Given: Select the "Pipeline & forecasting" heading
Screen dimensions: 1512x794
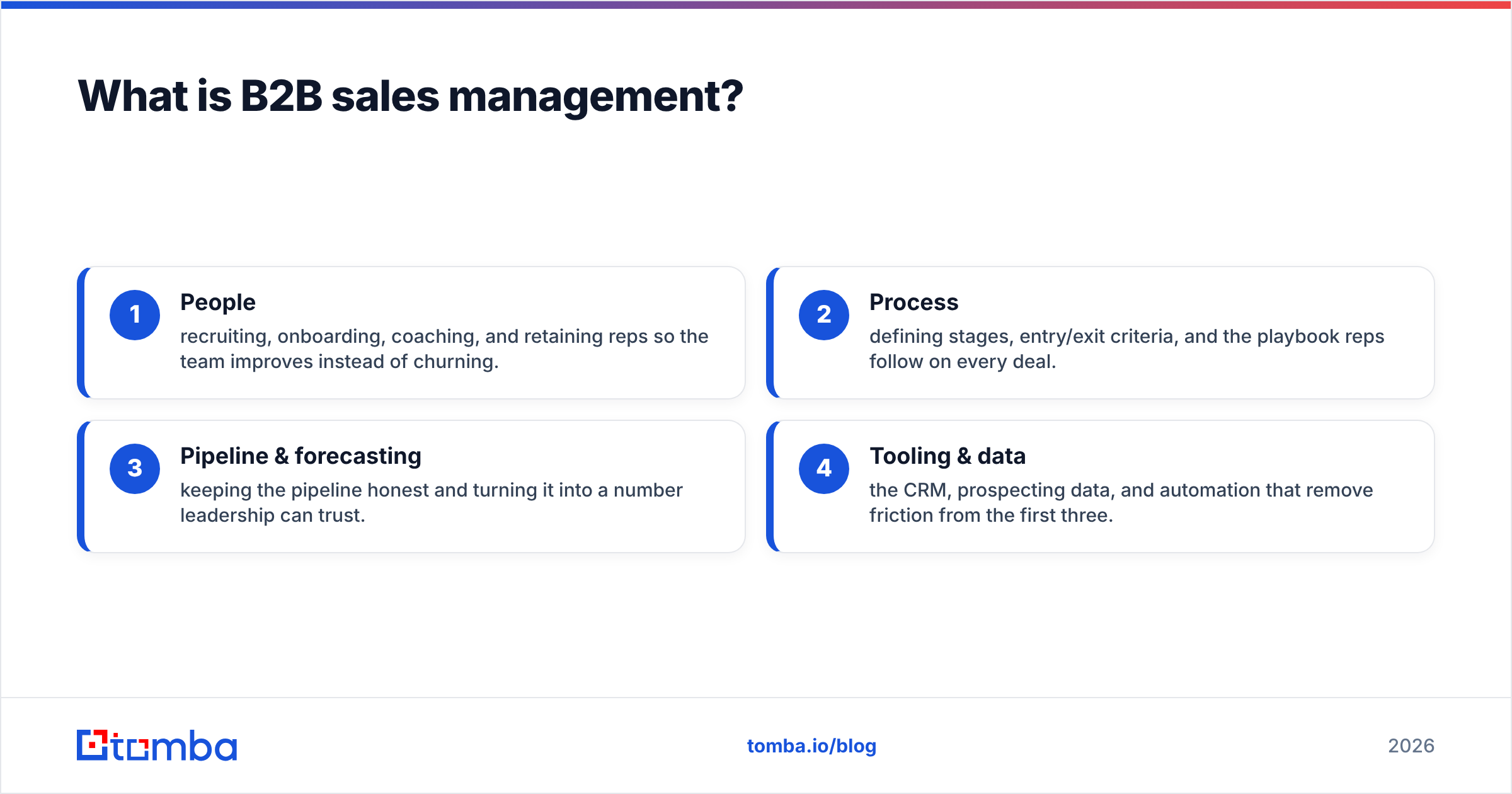Looking at the screenshot, I should pos(301,456).
